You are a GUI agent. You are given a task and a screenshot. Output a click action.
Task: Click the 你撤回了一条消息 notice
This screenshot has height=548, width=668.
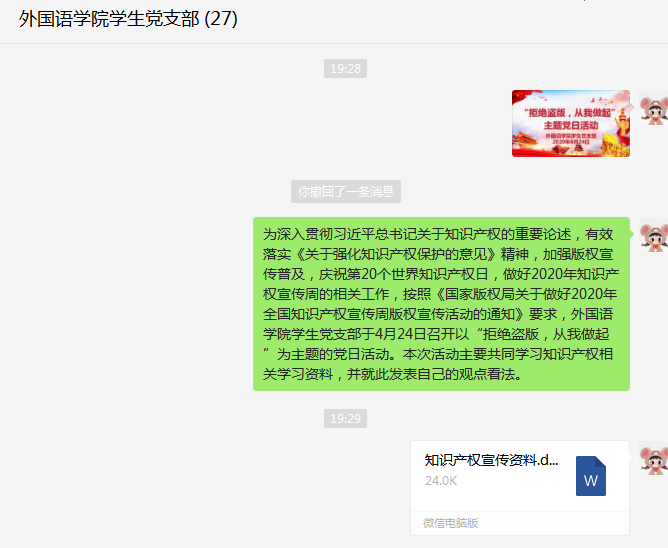click(x=346, y=191)
